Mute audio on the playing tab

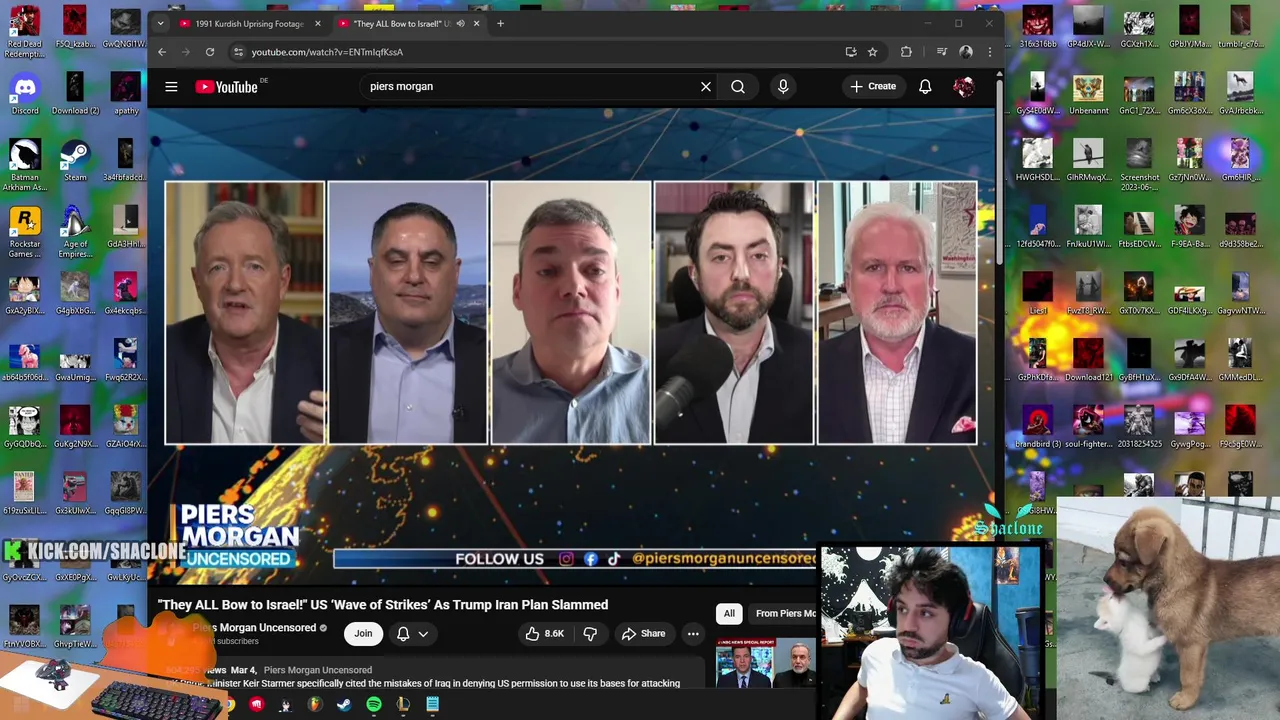tap(460, 23)
